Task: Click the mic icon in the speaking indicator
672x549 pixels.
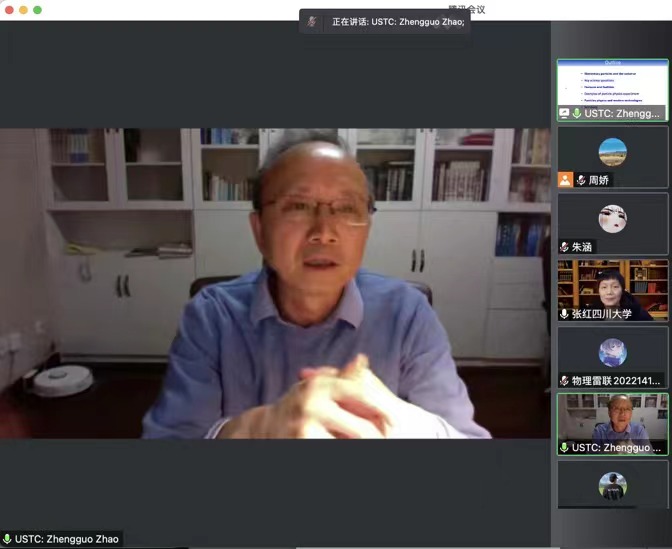Action: click(x=313, y=21)
